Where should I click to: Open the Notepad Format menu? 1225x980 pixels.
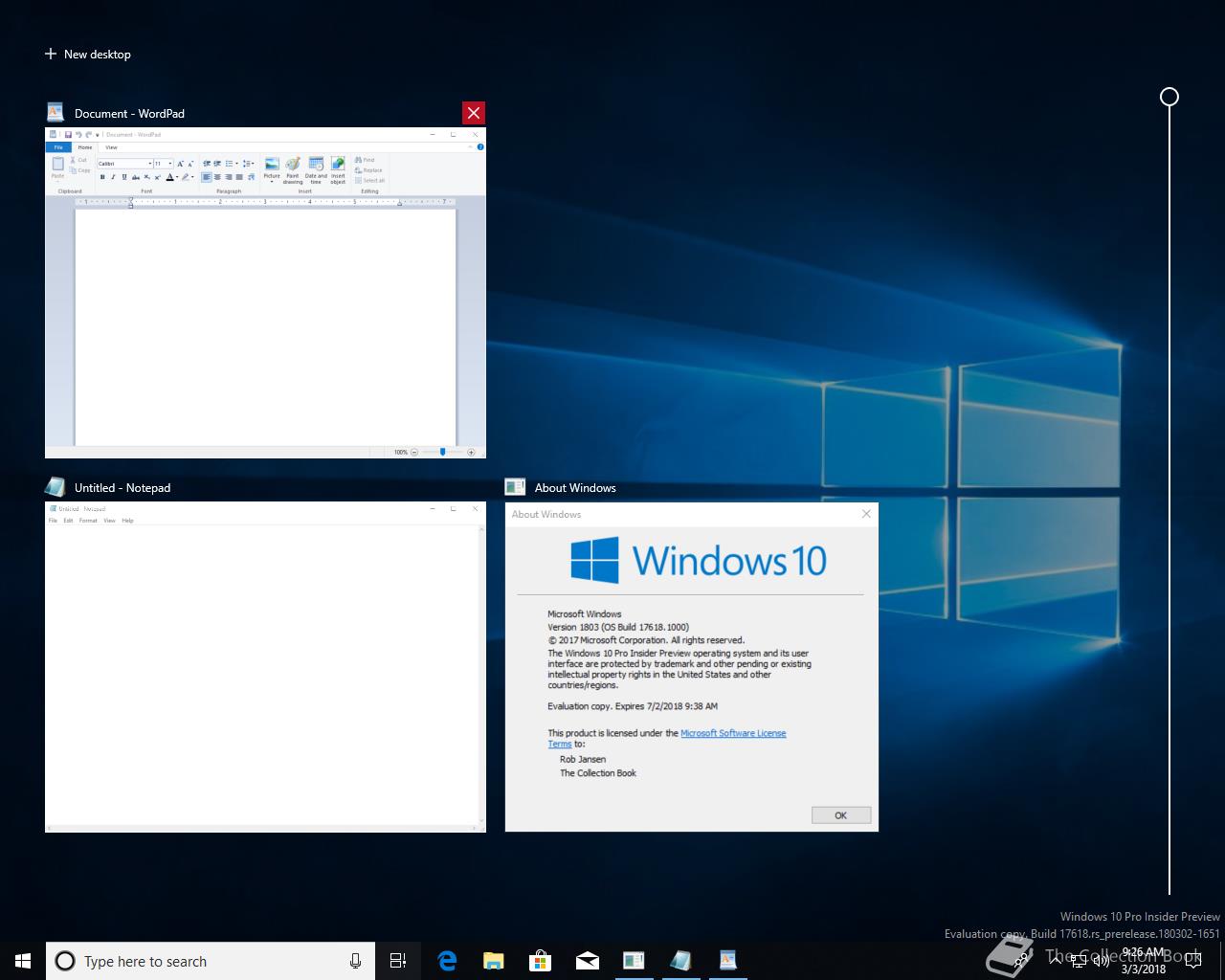pos(88,521)
